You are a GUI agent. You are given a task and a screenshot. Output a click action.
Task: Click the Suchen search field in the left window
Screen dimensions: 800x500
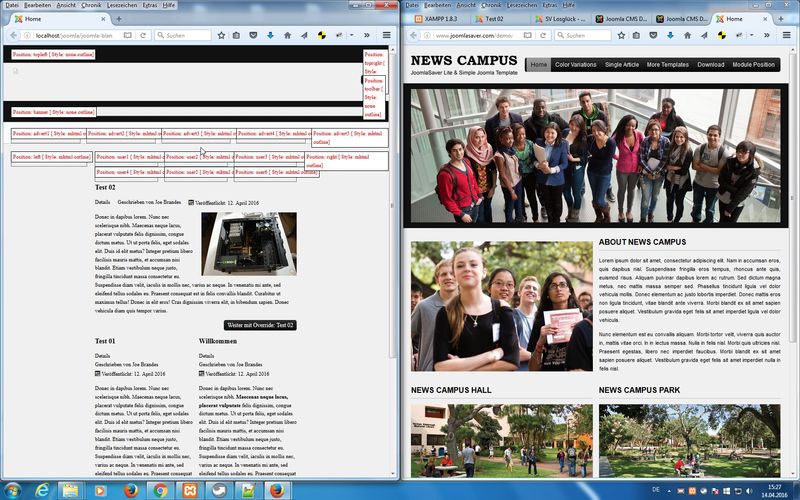tap(182, 35)
